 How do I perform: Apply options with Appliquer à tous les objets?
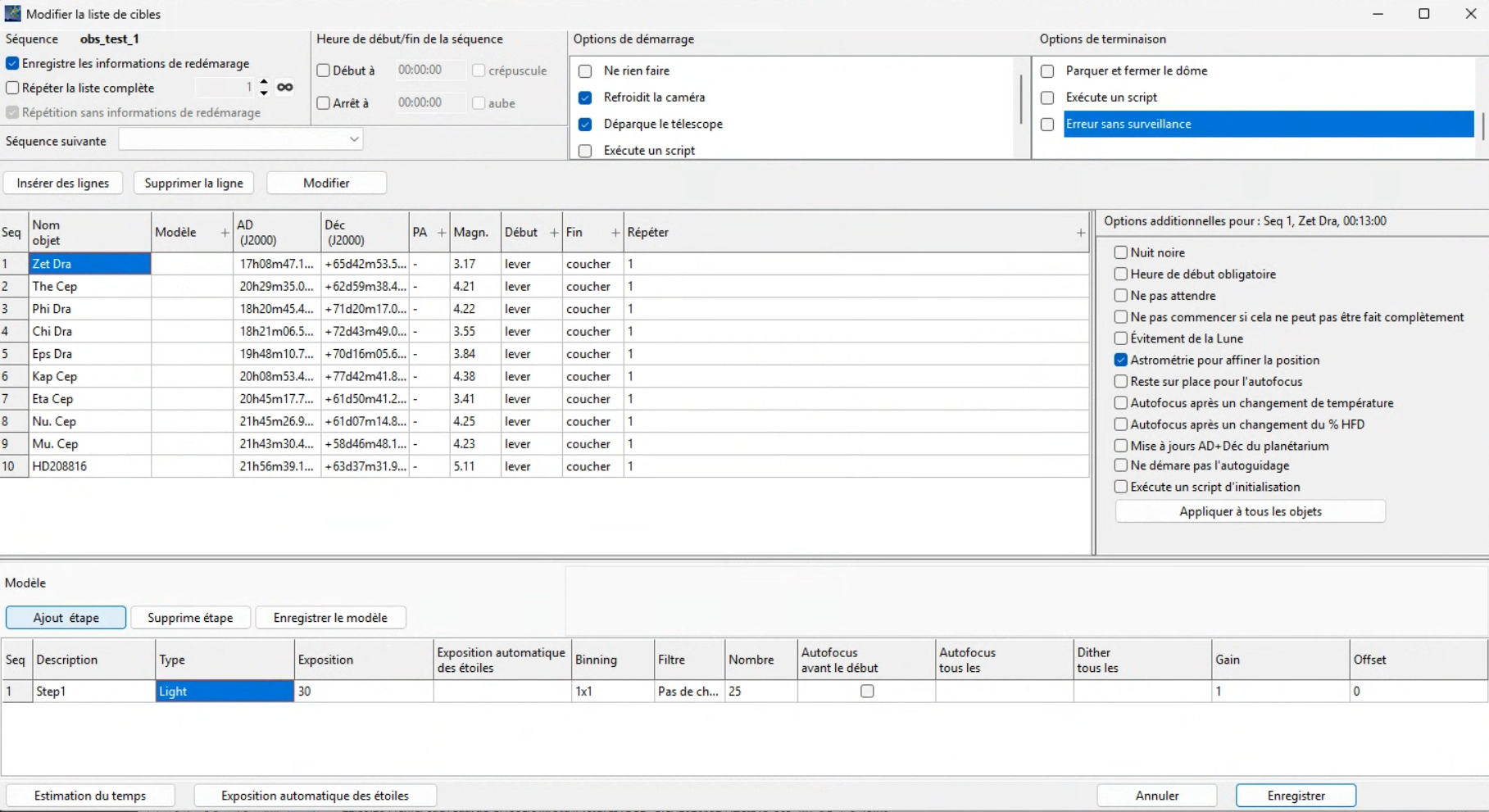point(1251,511)
